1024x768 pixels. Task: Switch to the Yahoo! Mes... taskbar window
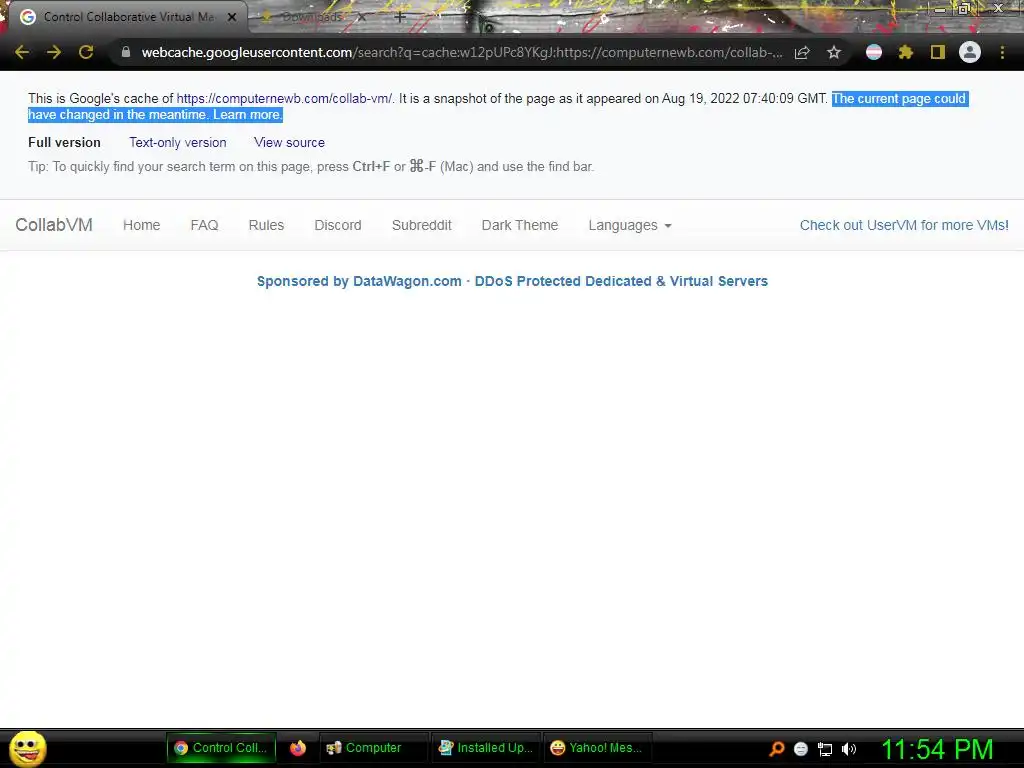tap(597, 748)
